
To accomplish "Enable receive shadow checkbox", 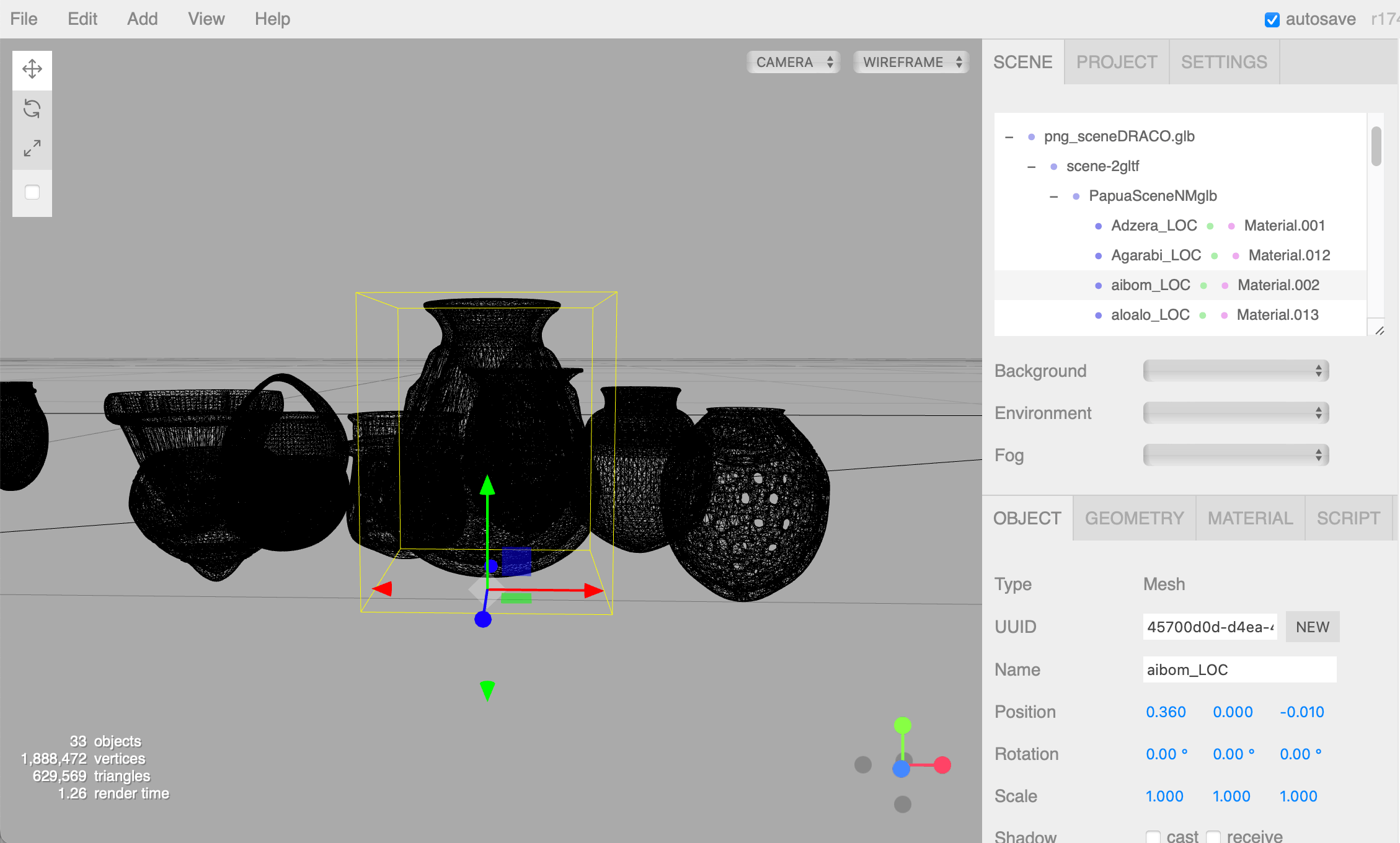I will tap(1213, 837).
